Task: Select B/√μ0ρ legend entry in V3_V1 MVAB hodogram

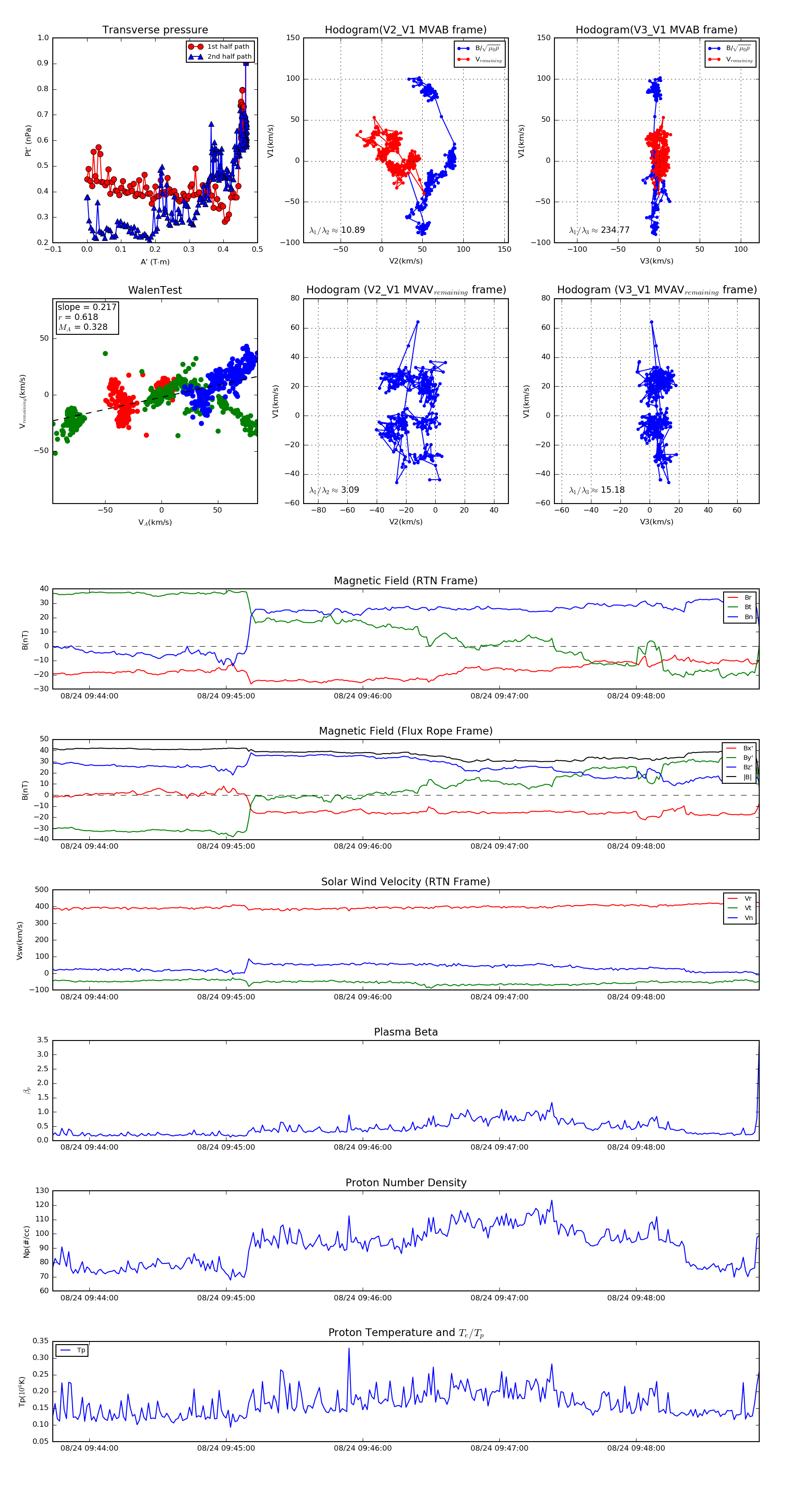Action: coord(729,49)
